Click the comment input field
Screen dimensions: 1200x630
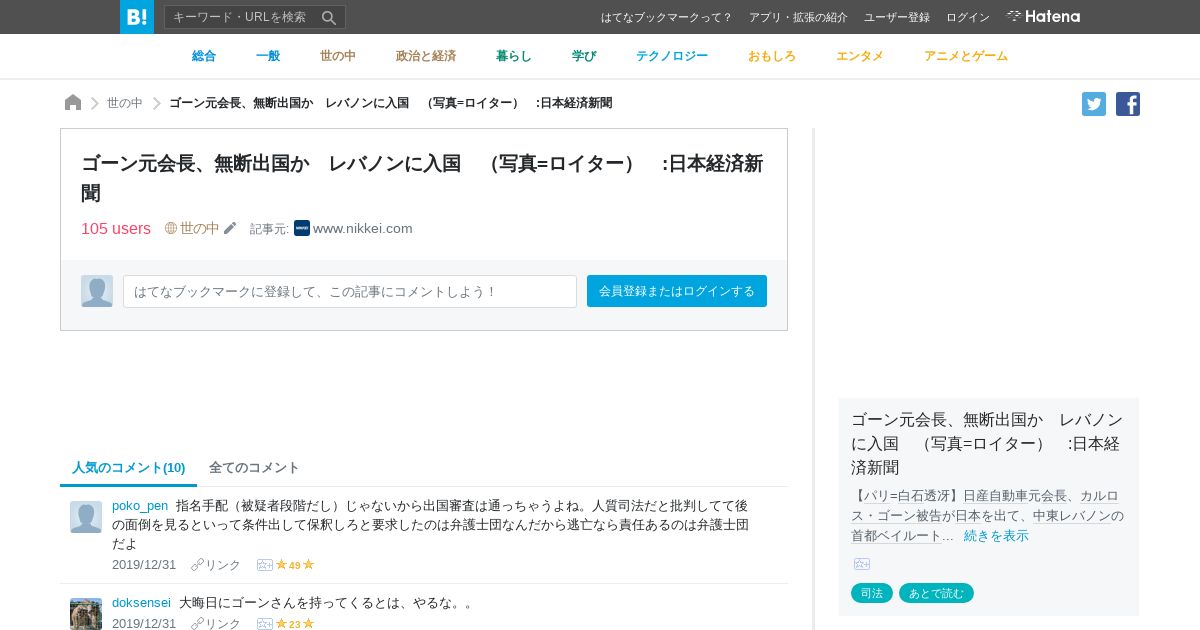coord(350,291)
